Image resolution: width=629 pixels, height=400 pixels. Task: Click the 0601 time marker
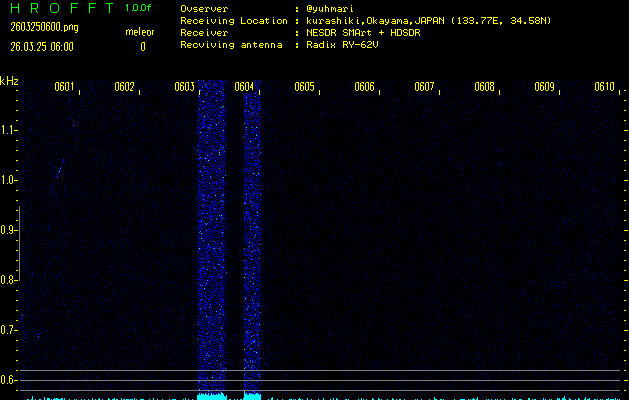64,87
